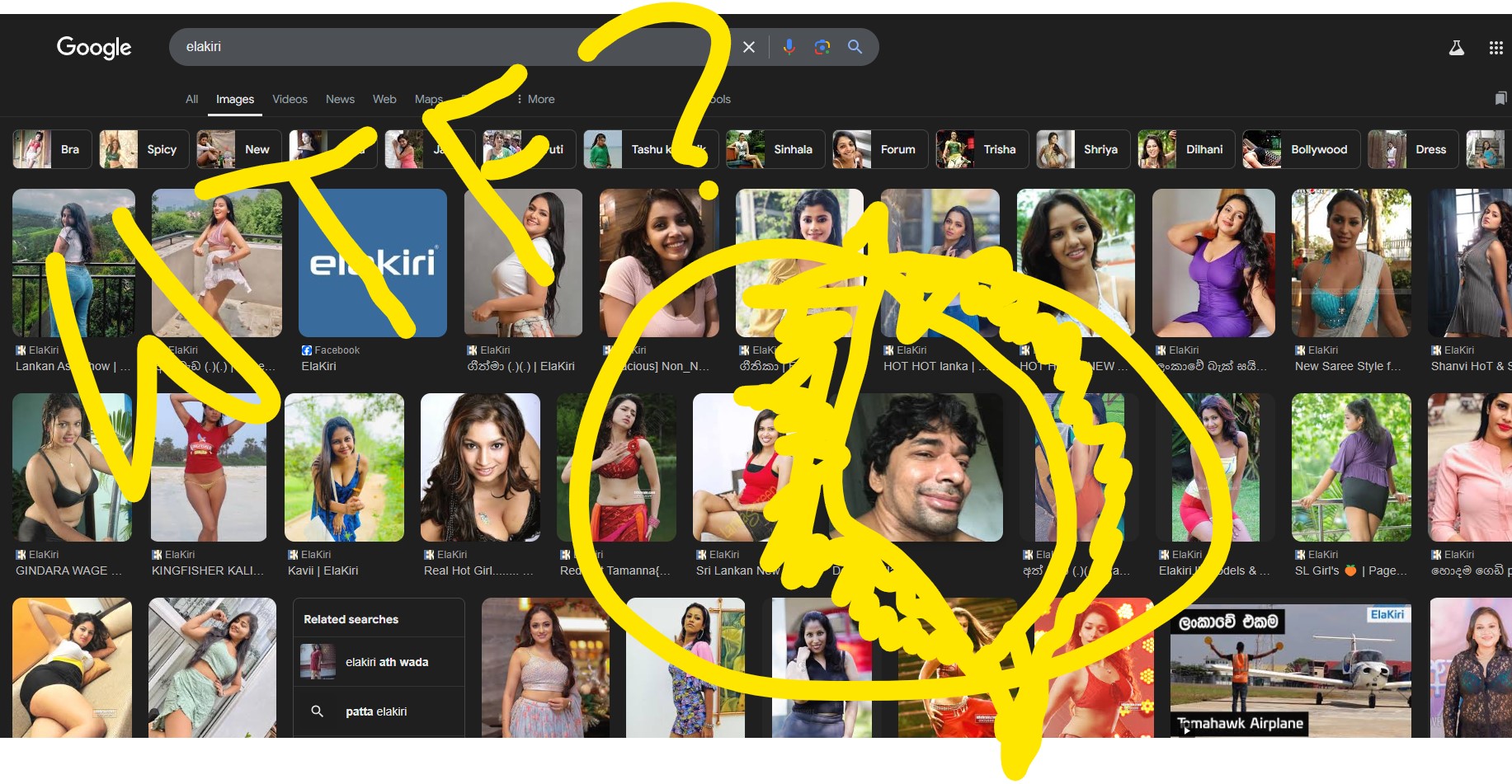Image resolution: width=1512 pixels, height=784 pixels.
Task: Apply the Sinhala filter chip
Action: (x=775, y=149)
